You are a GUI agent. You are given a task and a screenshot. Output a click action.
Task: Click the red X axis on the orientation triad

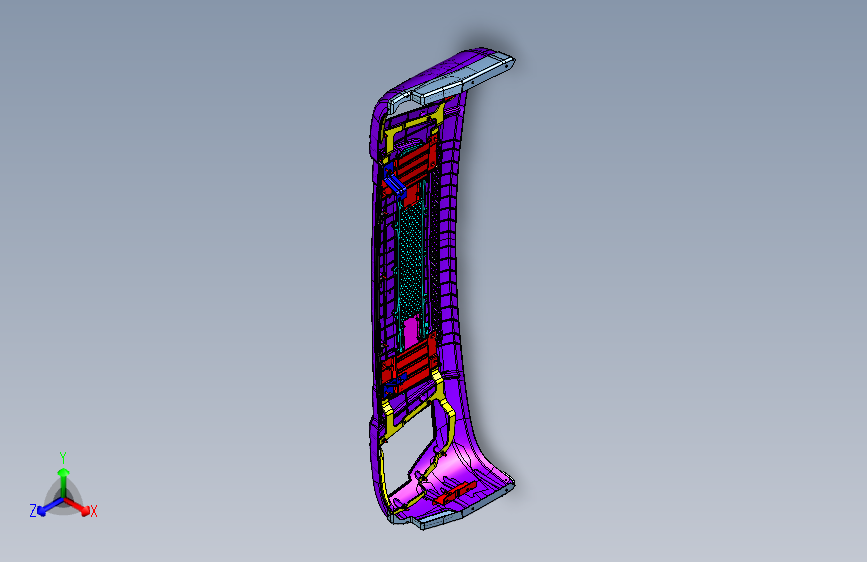(x=80, y=508)
